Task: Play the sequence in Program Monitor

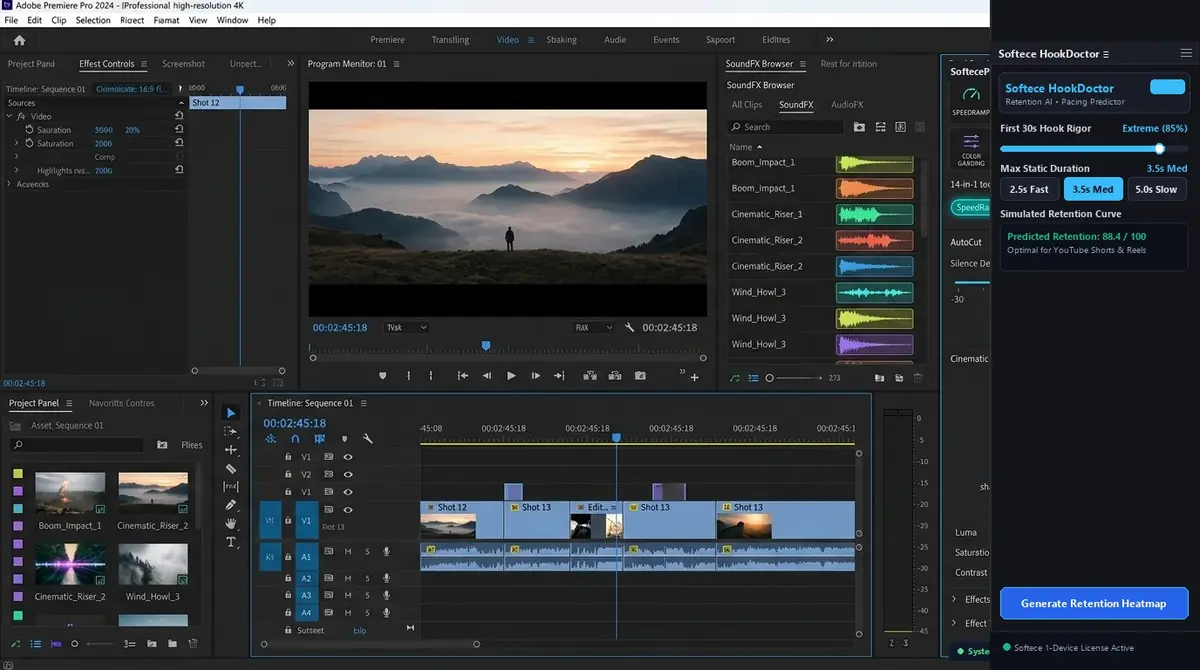Action: coord(511,376)
